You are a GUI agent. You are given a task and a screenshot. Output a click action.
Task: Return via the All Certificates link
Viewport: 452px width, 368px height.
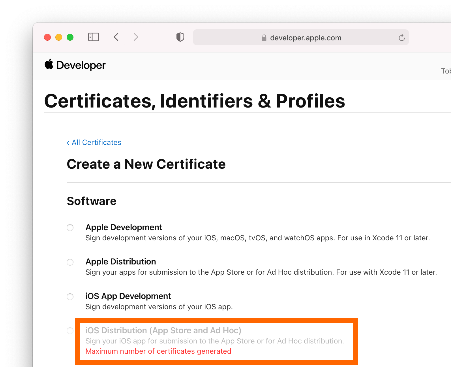coord(94,142)
